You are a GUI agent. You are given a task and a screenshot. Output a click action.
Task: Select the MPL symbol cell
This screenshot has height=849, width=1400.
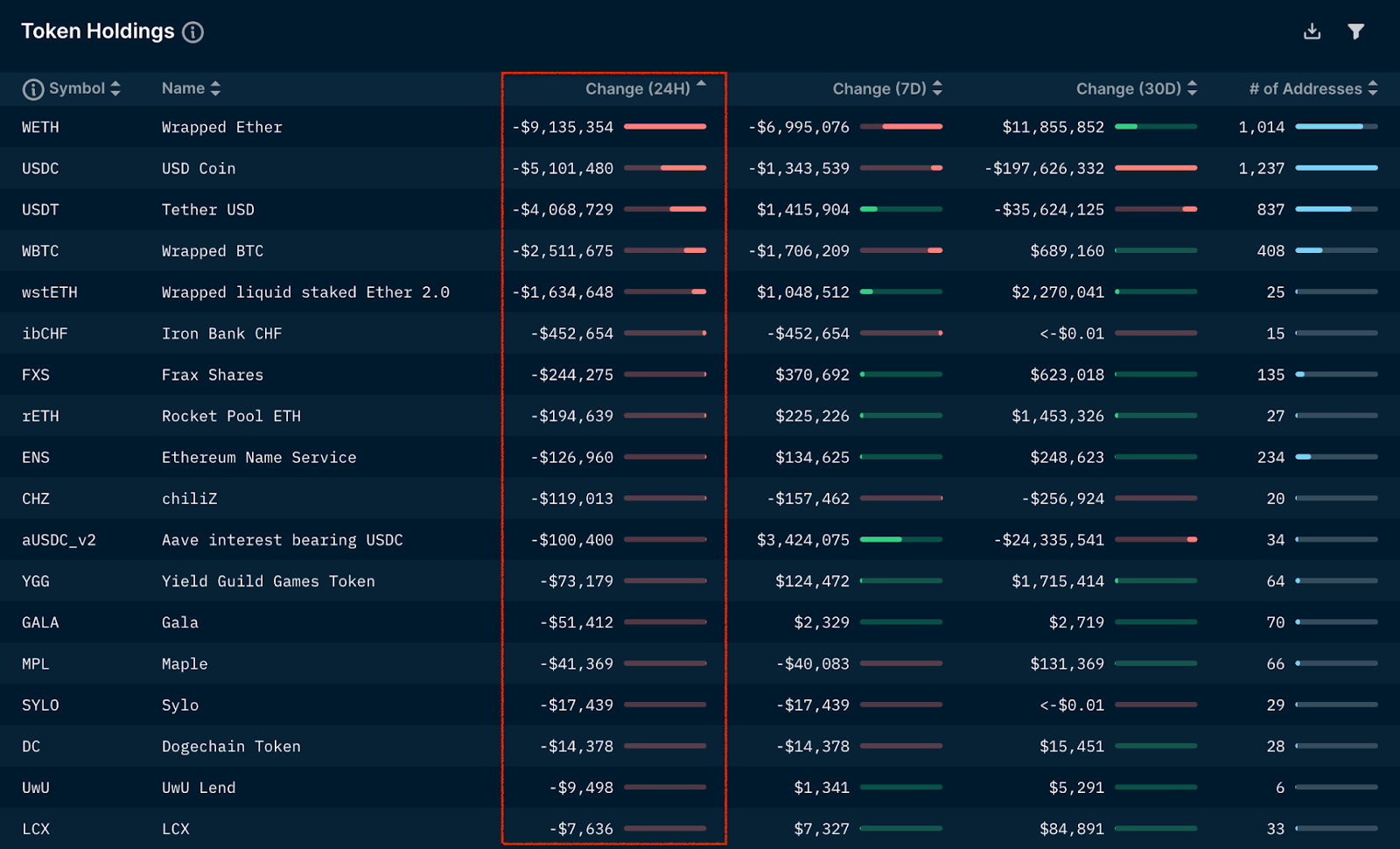coord(36,663)
